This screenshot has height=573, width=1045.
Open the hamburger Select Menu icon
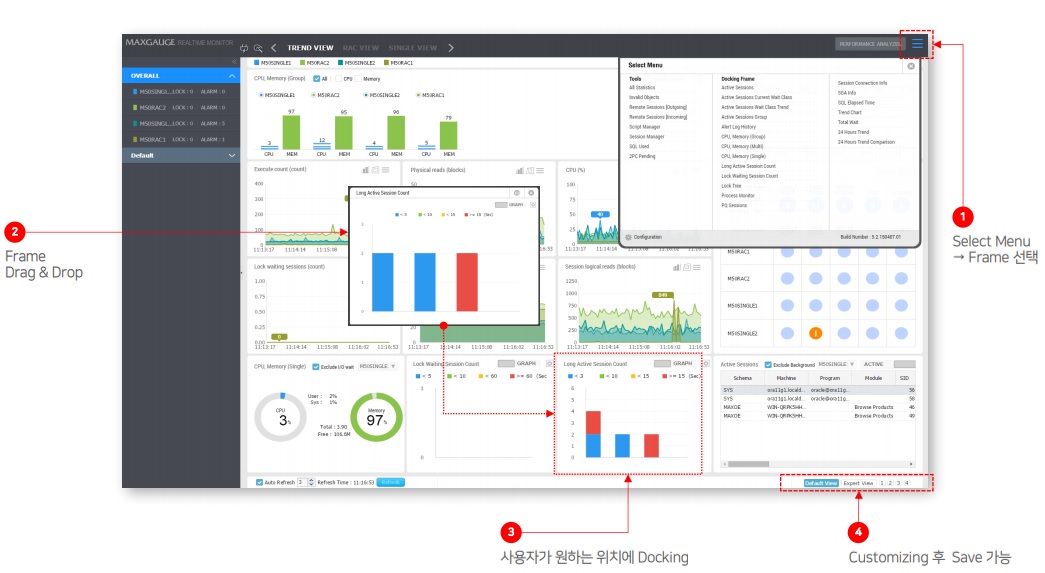[x=917, y=44]
